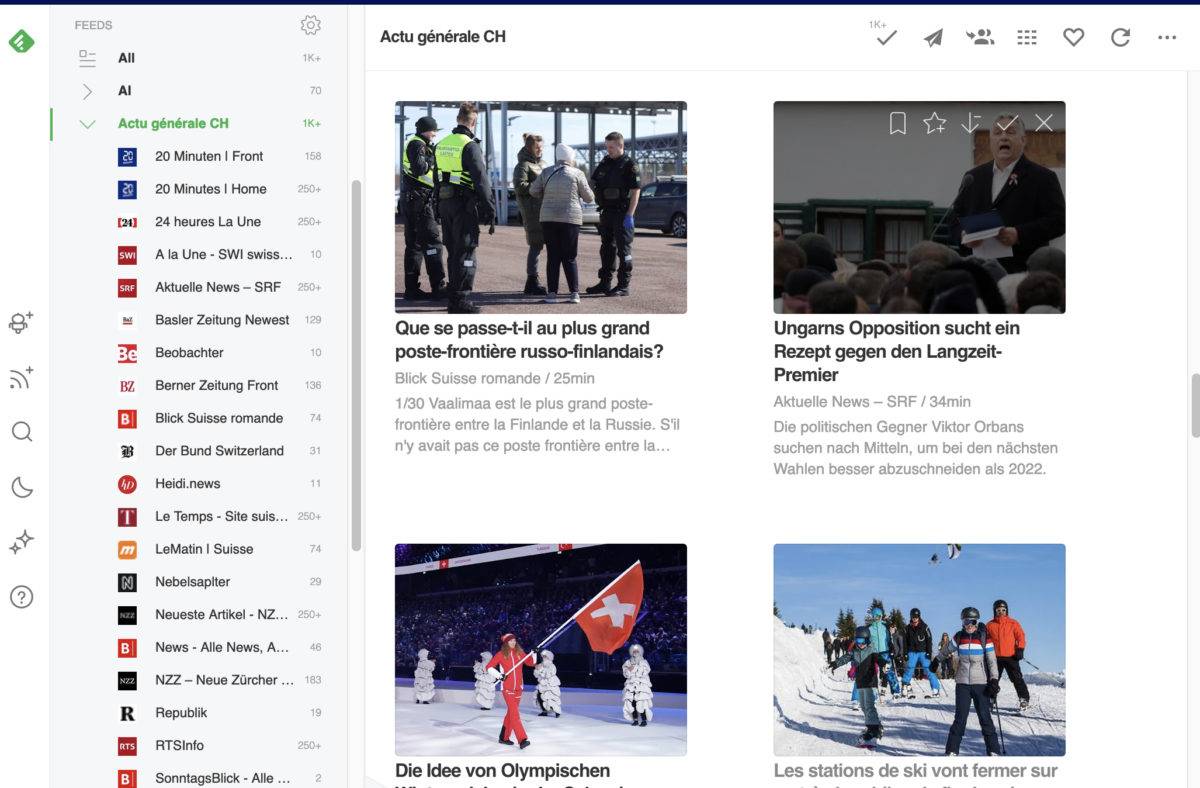This screenshot has height=788, width=1200.
Task: Click the paper plane share icon
Action: pos(933,38)
